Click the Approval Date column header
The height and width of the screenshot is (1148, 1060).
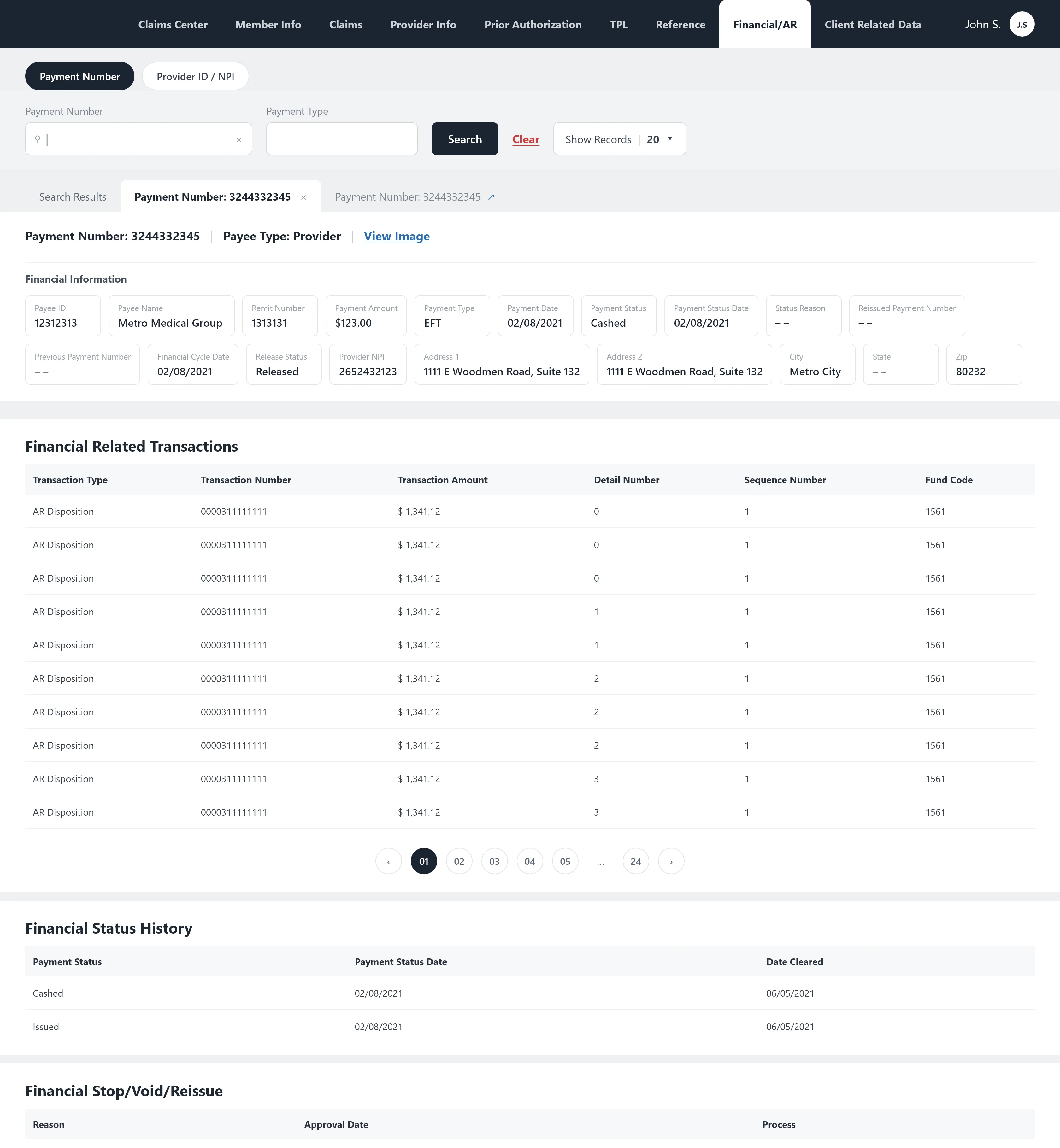click(x=336, y=1124)
